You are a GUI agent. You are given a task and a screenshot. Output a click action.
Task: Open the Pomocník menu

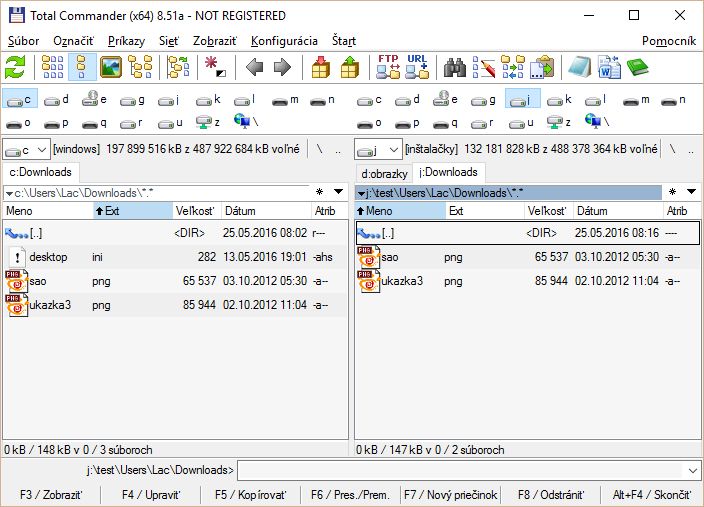click(x=669, y=41)
